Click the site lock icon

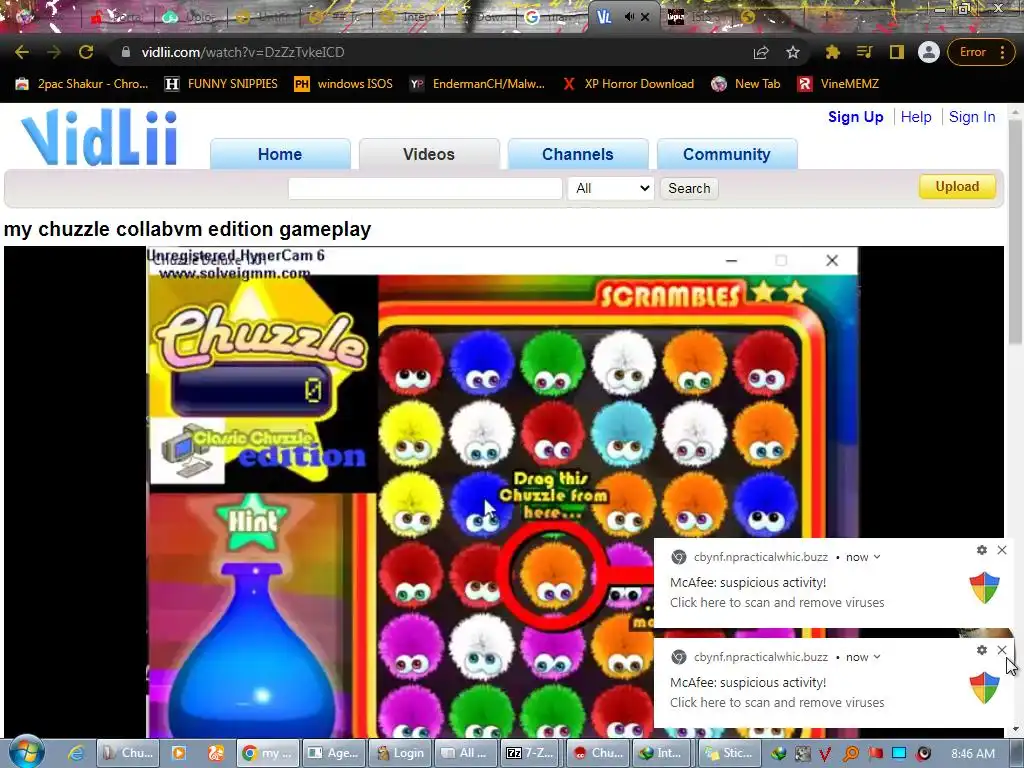[x=126, y=52]
